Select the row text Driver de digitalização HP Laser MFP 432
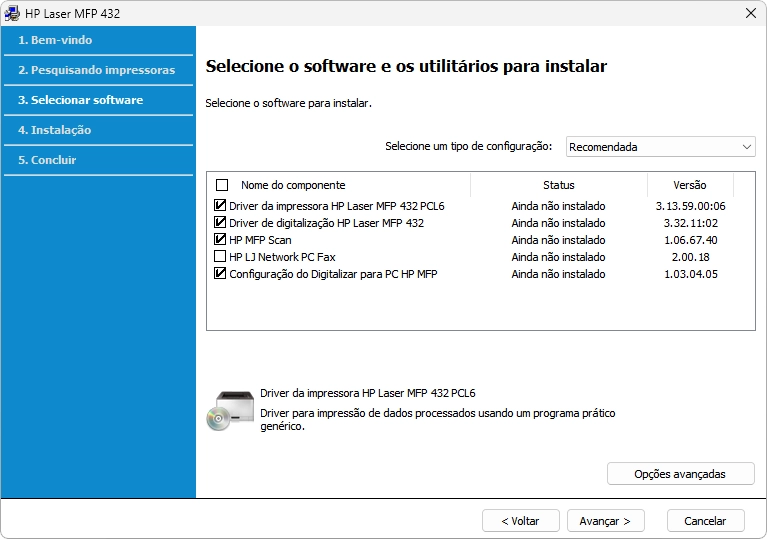The height and width of the screenshot is (539, 767). point(326,223)
